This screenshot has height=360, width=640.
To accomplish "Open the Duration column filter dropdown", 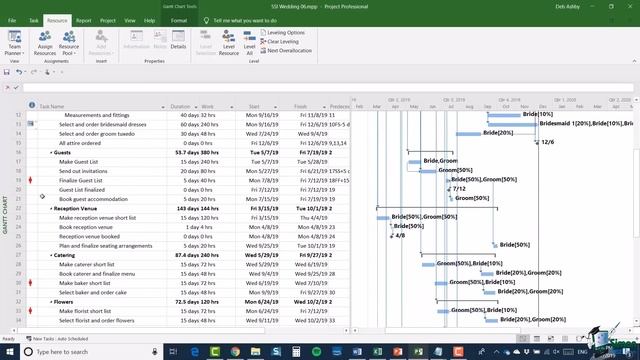I will 196,107.
